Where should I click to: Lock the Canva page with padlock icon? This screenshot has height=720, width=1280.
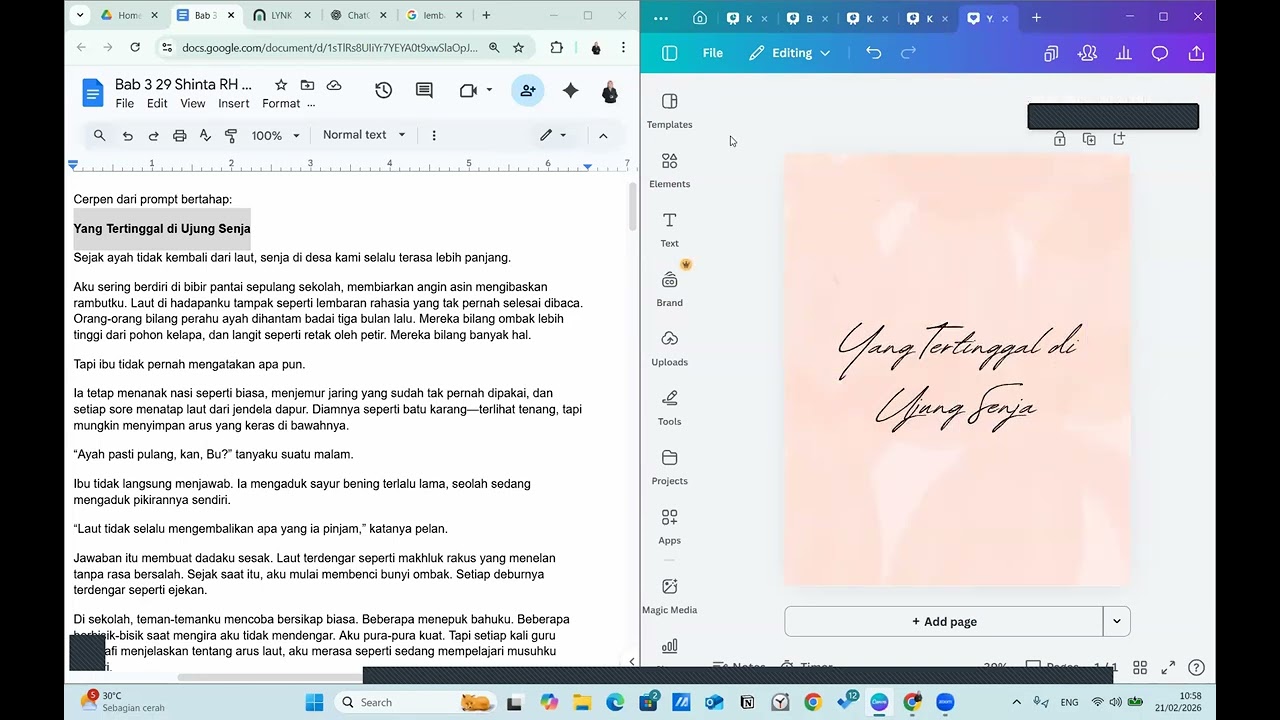click(x=1059, y=139)
